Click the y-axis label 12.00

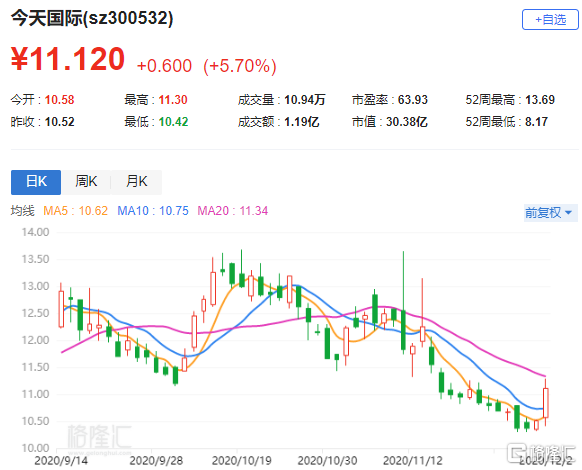tap(35, 340)
